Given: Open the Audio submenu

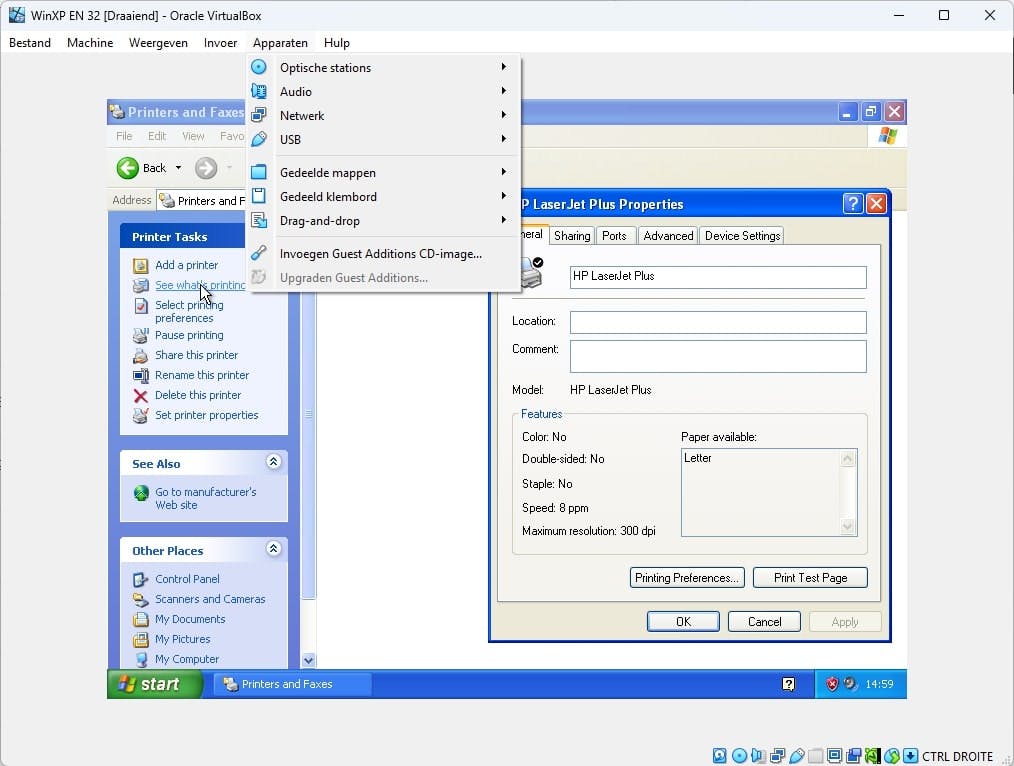Looking at the screenshot, I should [x=383, y=91].
